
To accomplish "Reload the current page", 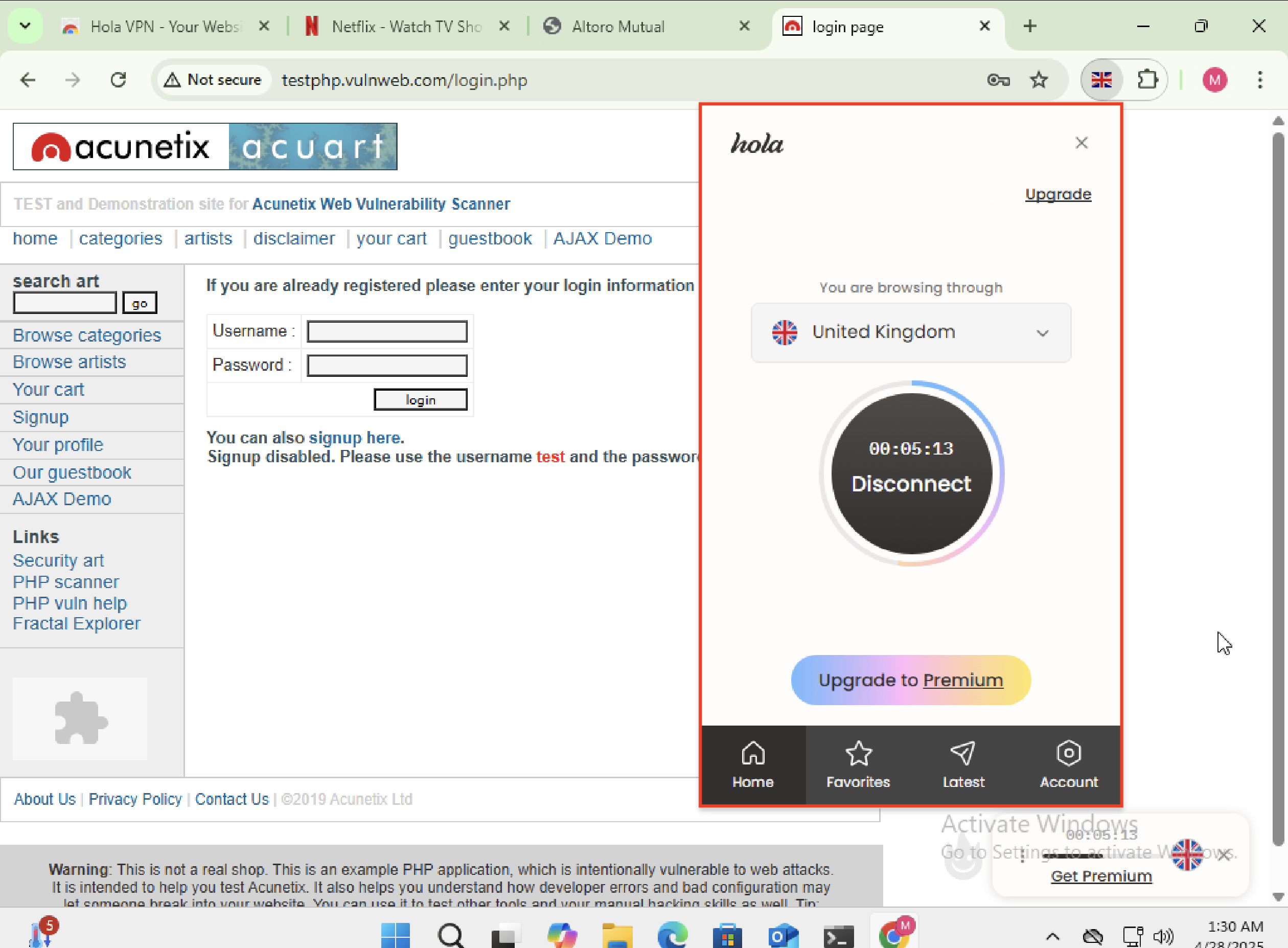I will (118, 80).
